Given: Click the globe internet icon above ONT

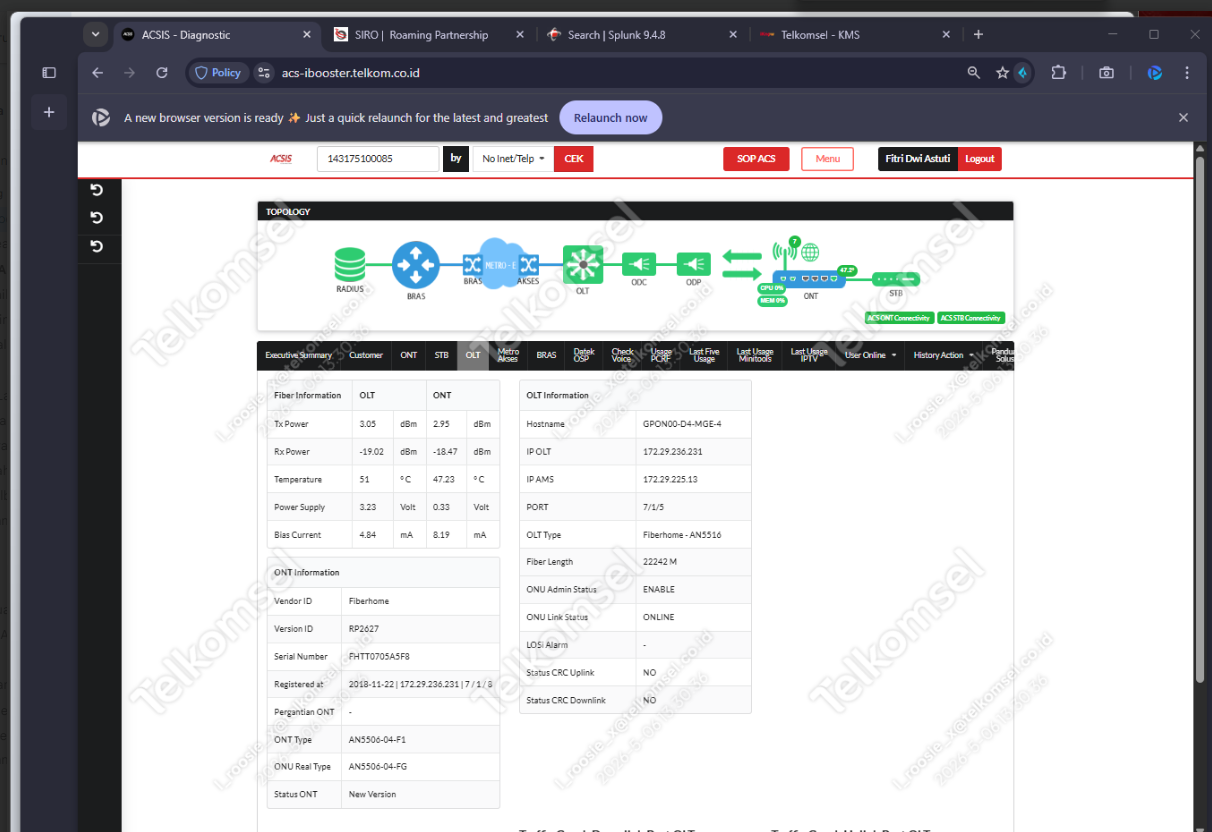Looking at the screenshot, I should [x=810, y=253].
